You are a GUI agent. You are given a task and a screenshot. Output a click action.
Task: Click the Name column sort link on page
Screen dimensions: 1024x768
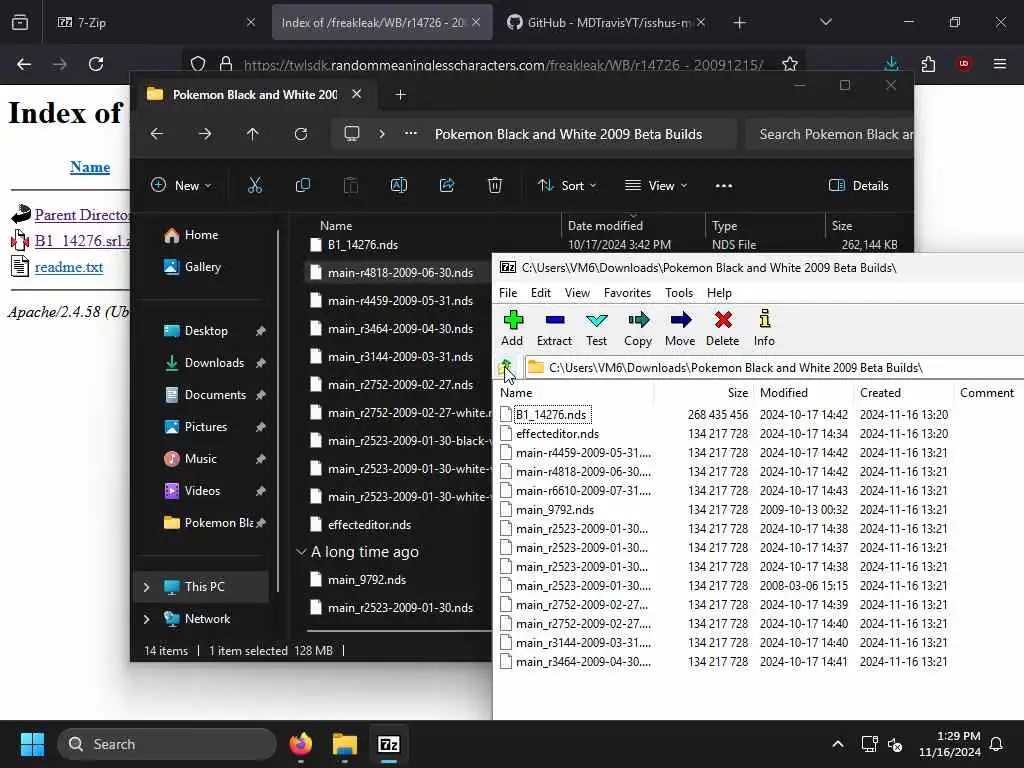pyautogui.click(x=90, y=167)
